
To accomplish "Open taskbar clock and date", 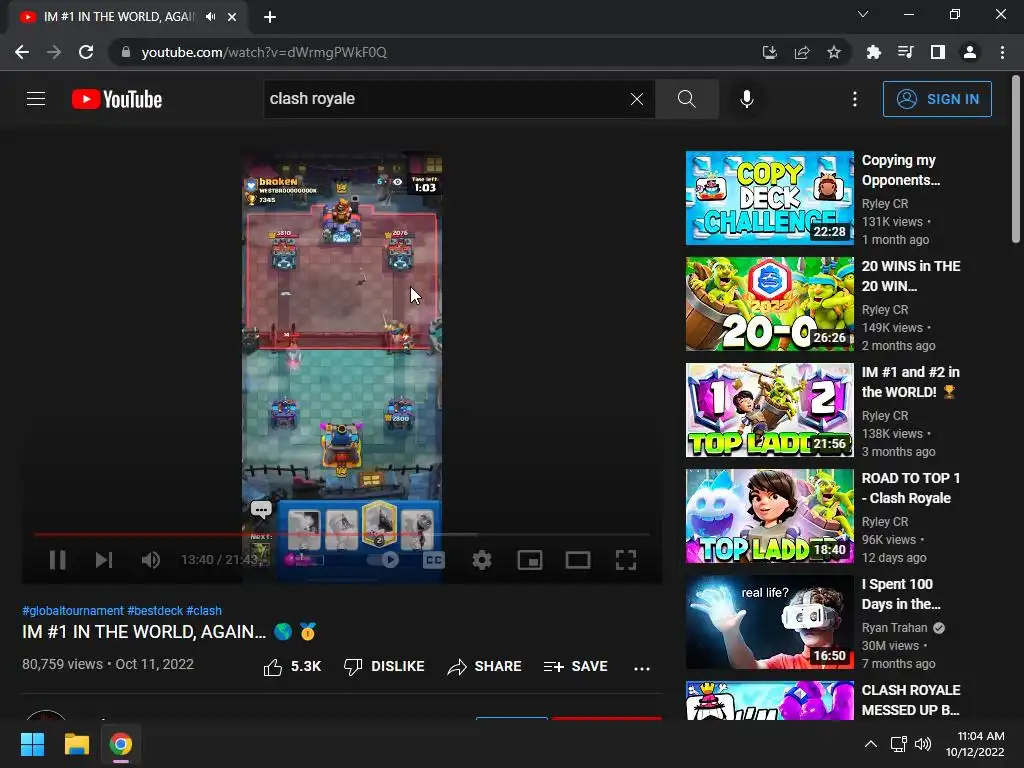I will pyautogui.click(x=975, y=744).
